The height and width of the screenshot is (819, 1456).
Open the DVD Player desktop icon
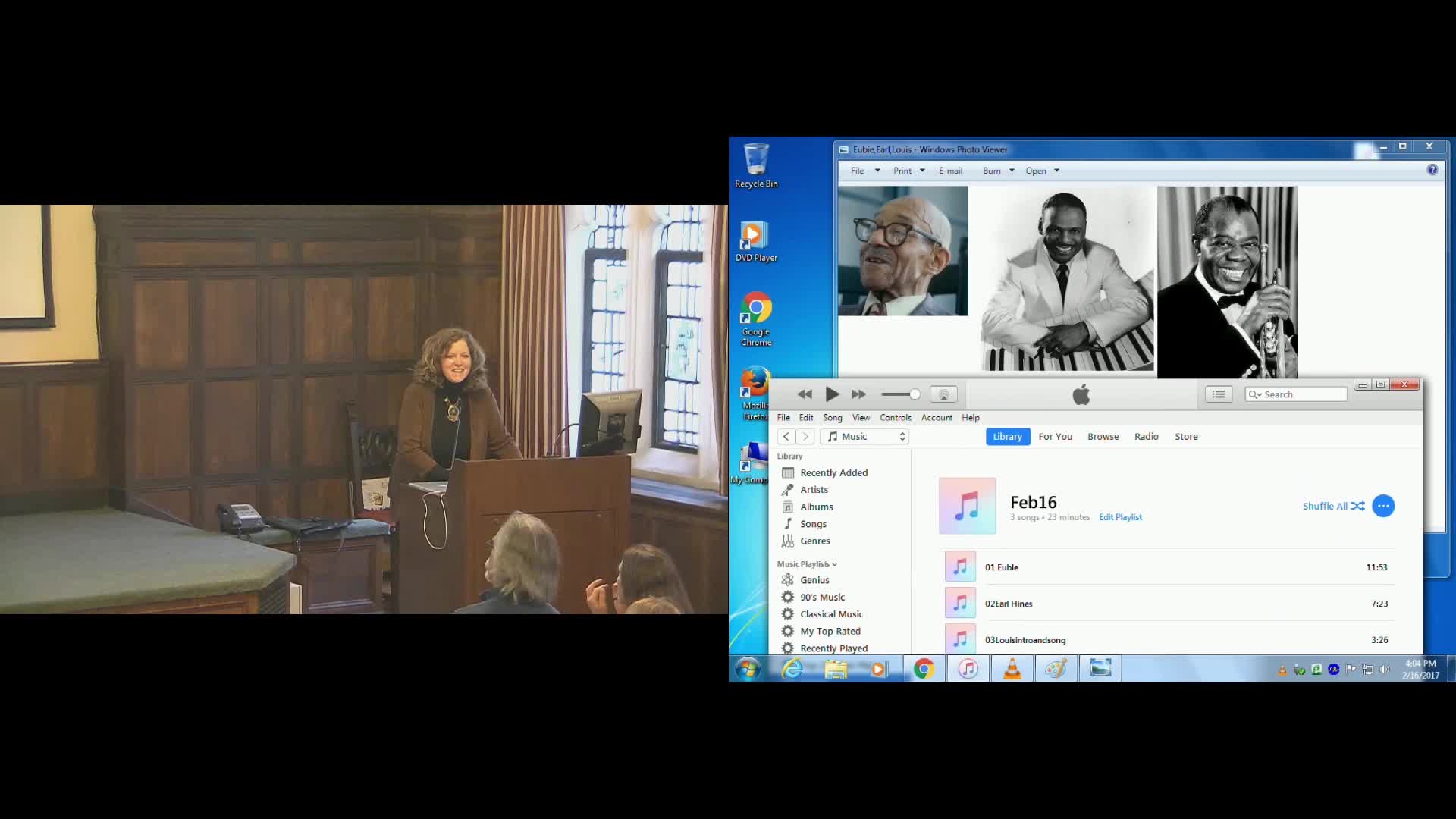point(756,242)
